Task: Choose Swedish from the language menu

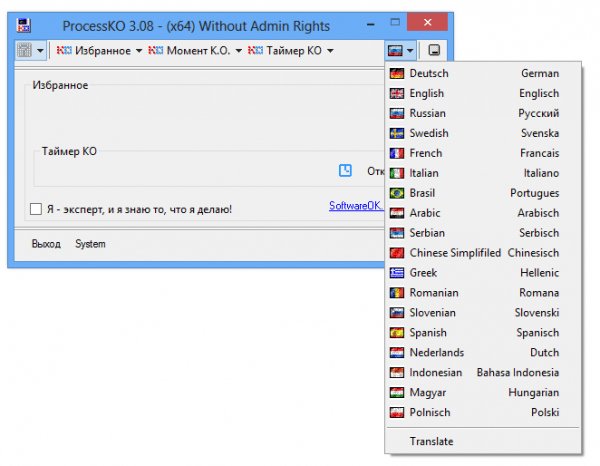Action: [483, 133]
